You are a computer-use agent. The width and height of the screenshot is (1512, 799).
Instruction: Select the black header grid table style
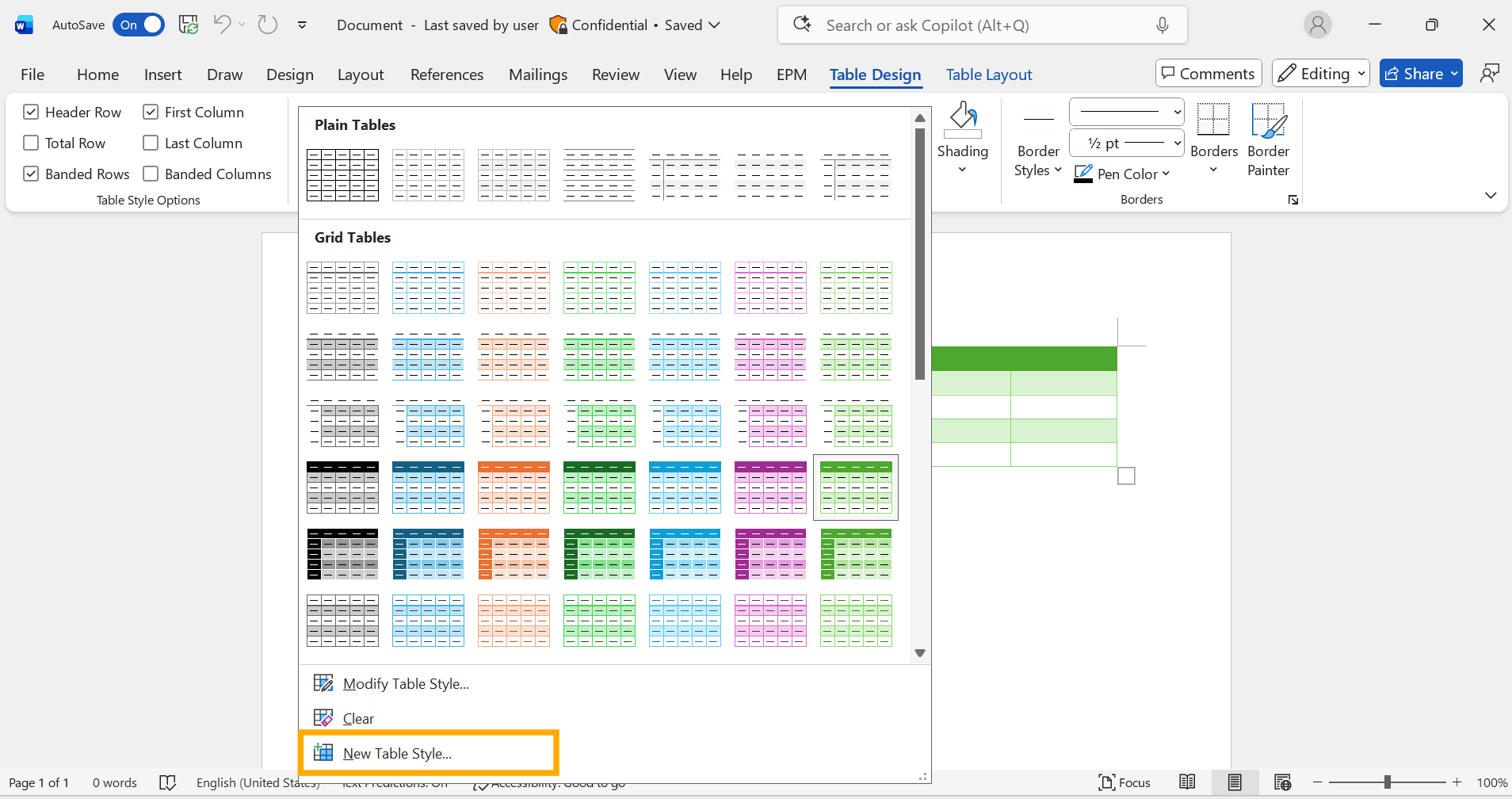[x=342, y=487]
